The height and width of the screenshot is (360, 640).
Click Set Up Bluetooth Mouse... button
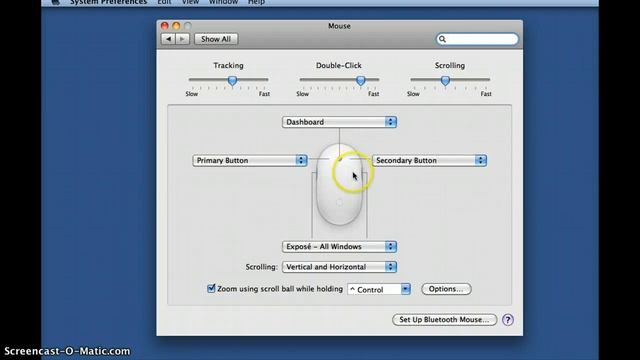pos(444,320)
